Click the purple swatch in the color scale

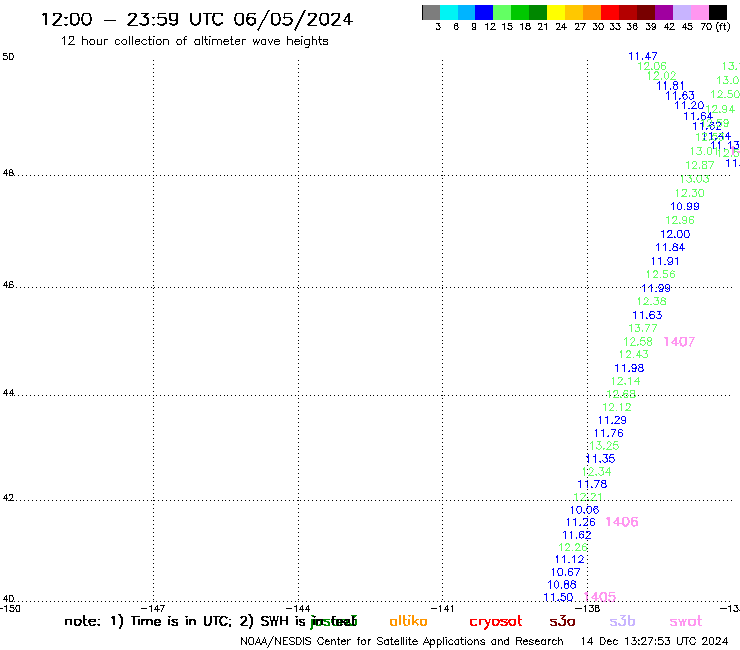tap(664, 12)
